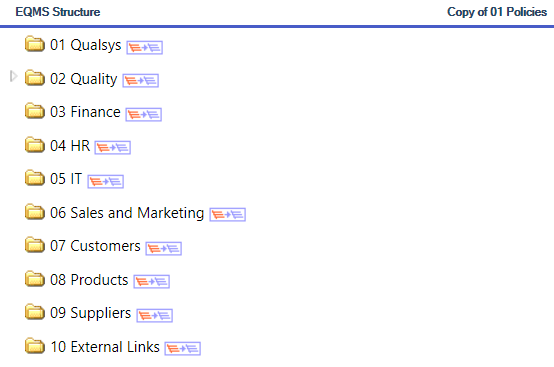Select the 06 Sales and Marketing folder
The width and height of the screenshot is (554, 367).
pos(127,213)
